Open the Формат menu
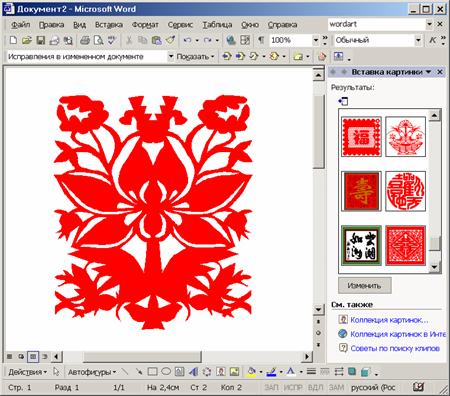The width and height of the screenshot is (450, 396). click(x=145, y=25)
